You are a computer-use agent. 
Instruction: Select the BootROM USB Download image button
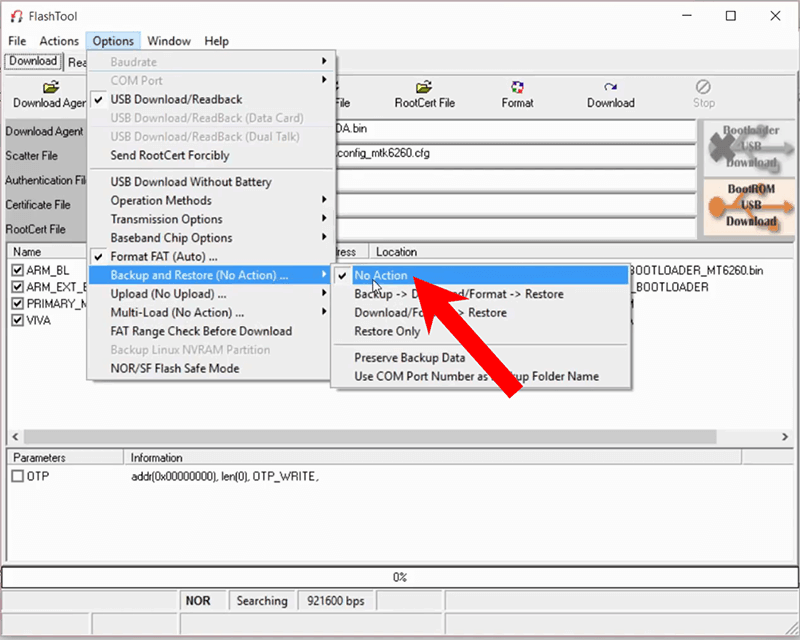749,206
